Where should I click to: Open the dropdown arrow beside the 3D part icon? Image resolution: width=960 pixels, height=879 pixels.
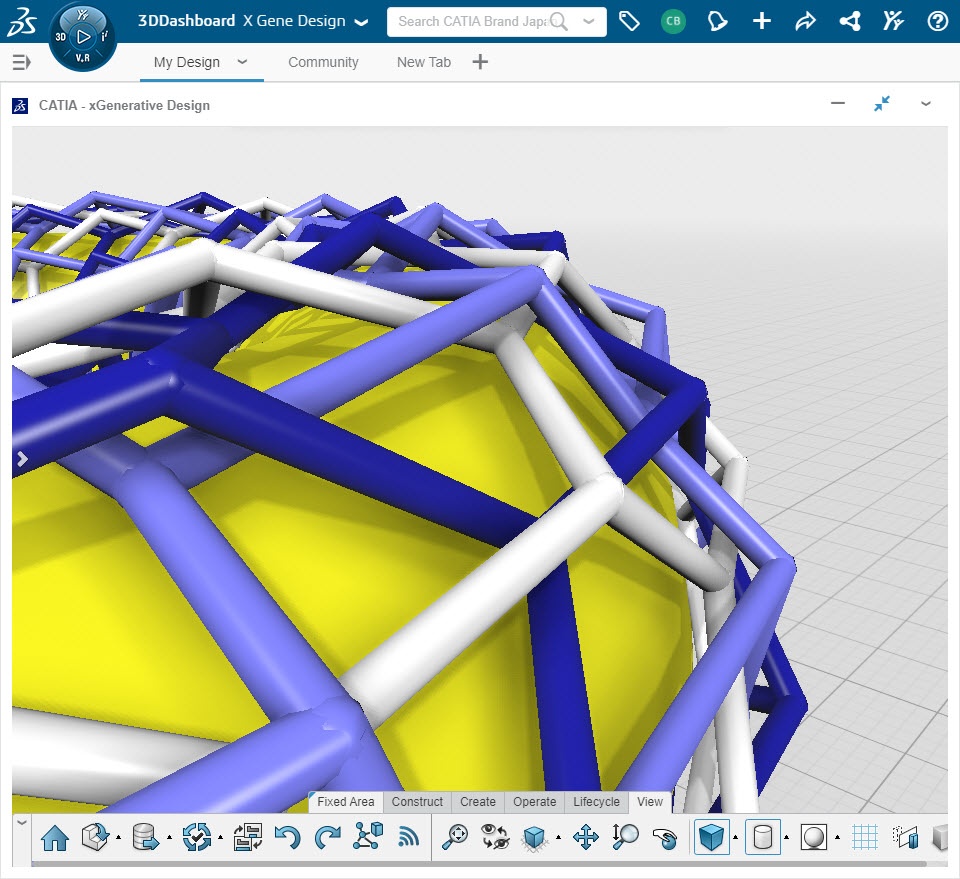coord(118,837)
